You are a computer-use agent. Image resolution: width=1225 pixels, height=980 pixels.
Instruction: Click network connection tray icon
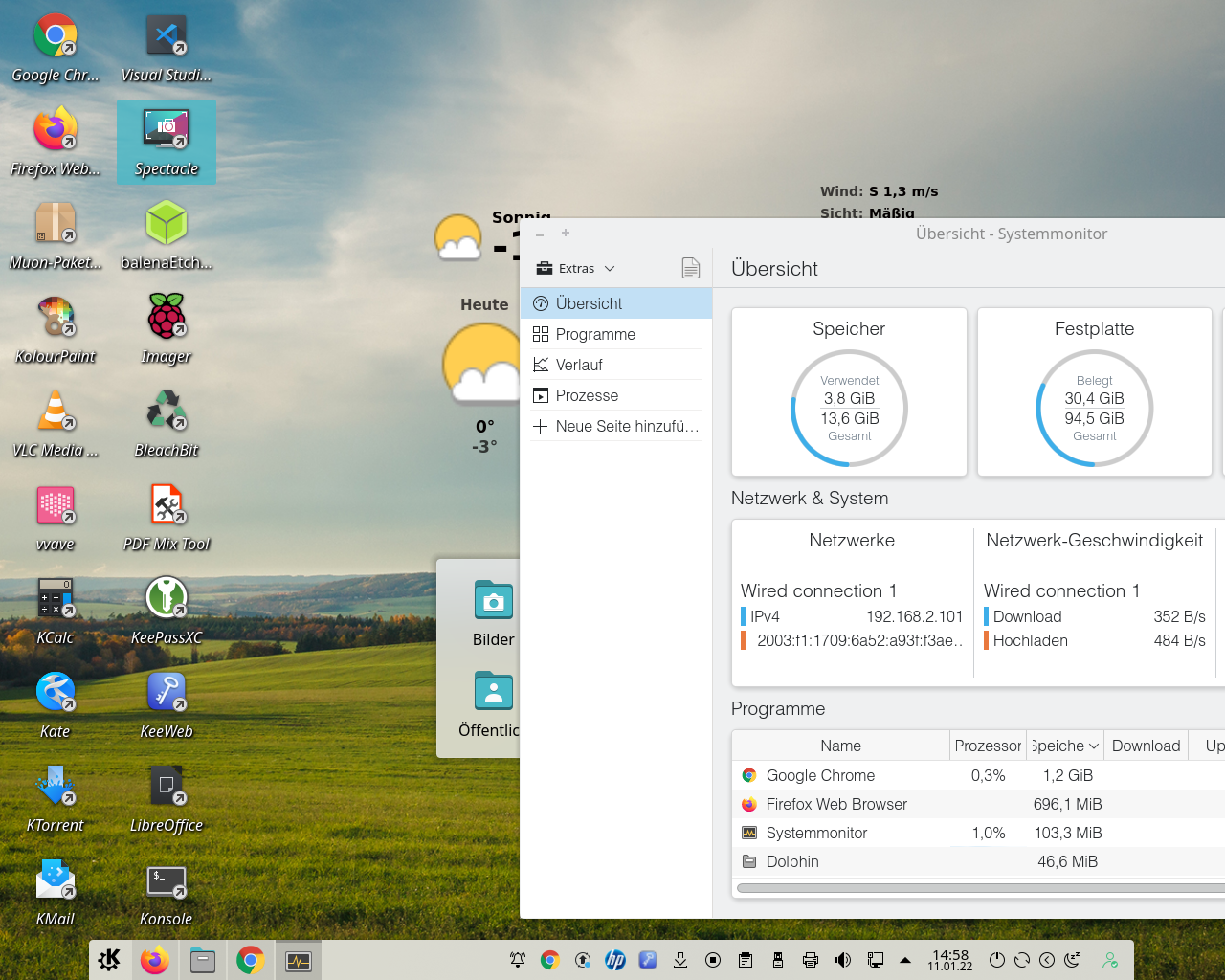click(x=876, y=960)
